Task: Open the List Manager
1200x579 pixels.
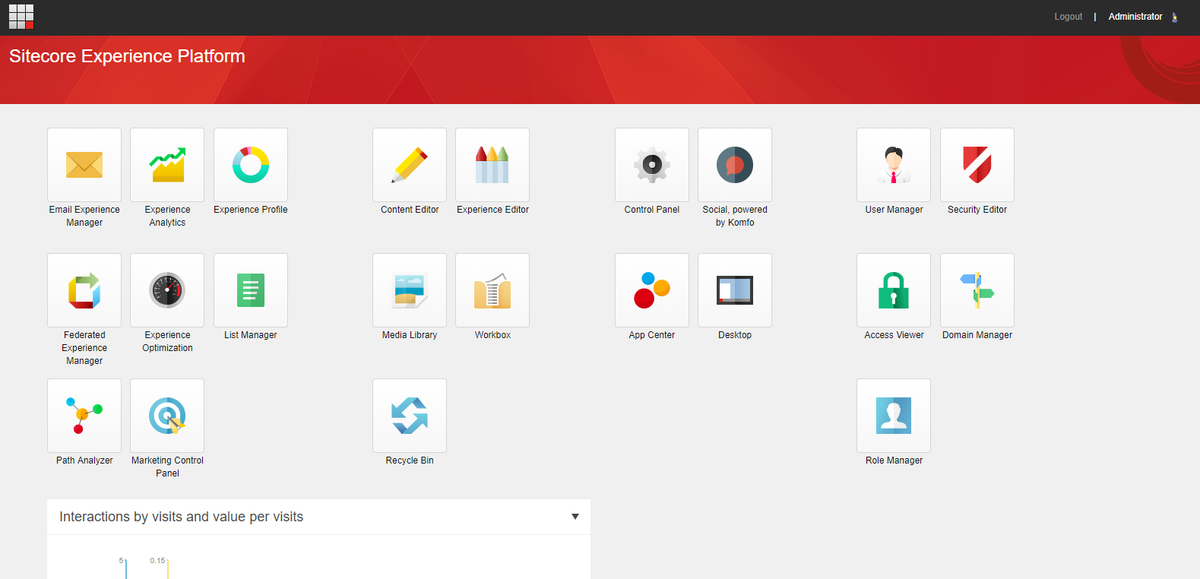Action: (250, 290)
